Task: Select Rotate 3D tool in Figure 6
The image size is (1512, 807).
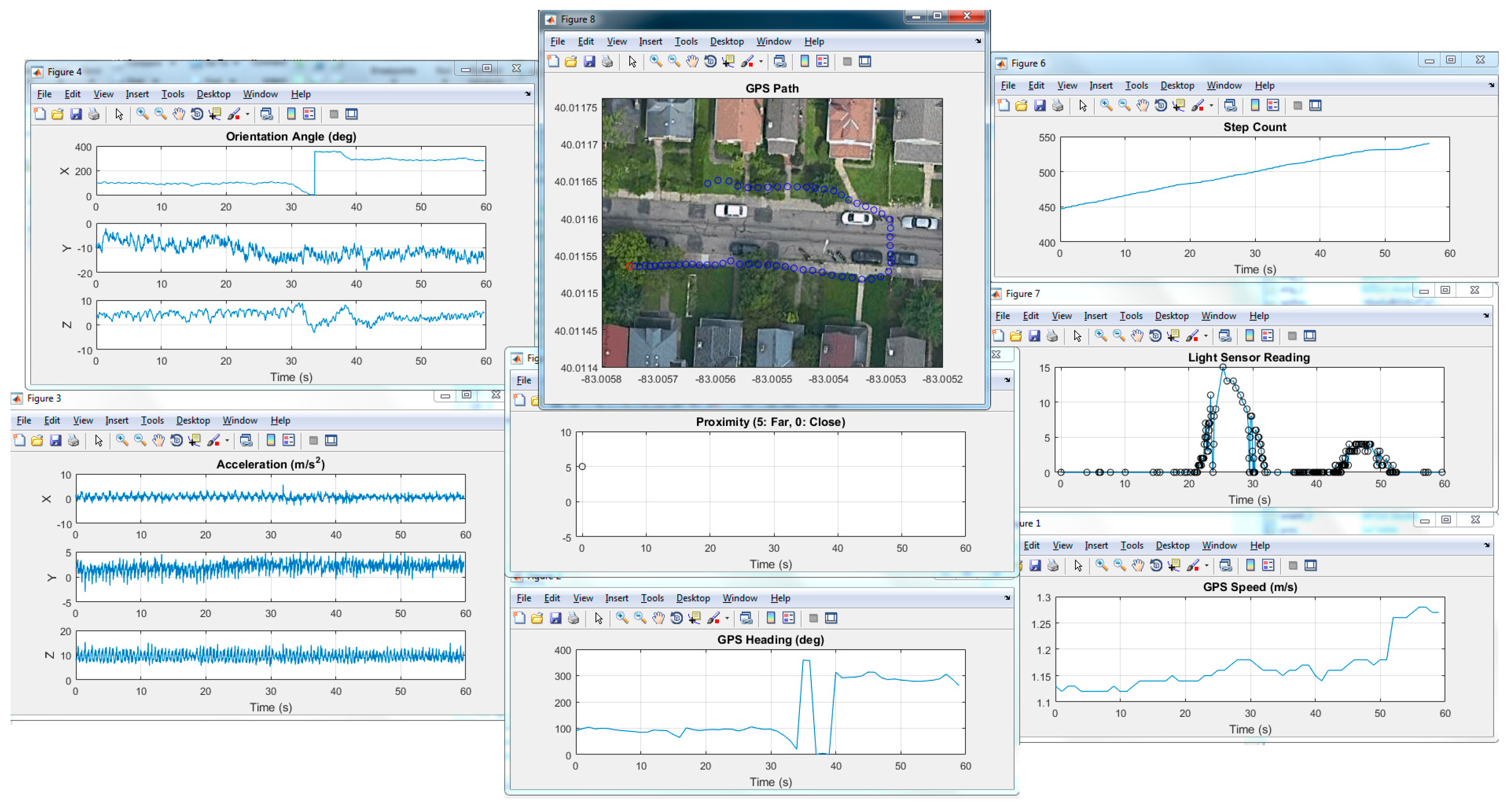Action: (1160, 105)
